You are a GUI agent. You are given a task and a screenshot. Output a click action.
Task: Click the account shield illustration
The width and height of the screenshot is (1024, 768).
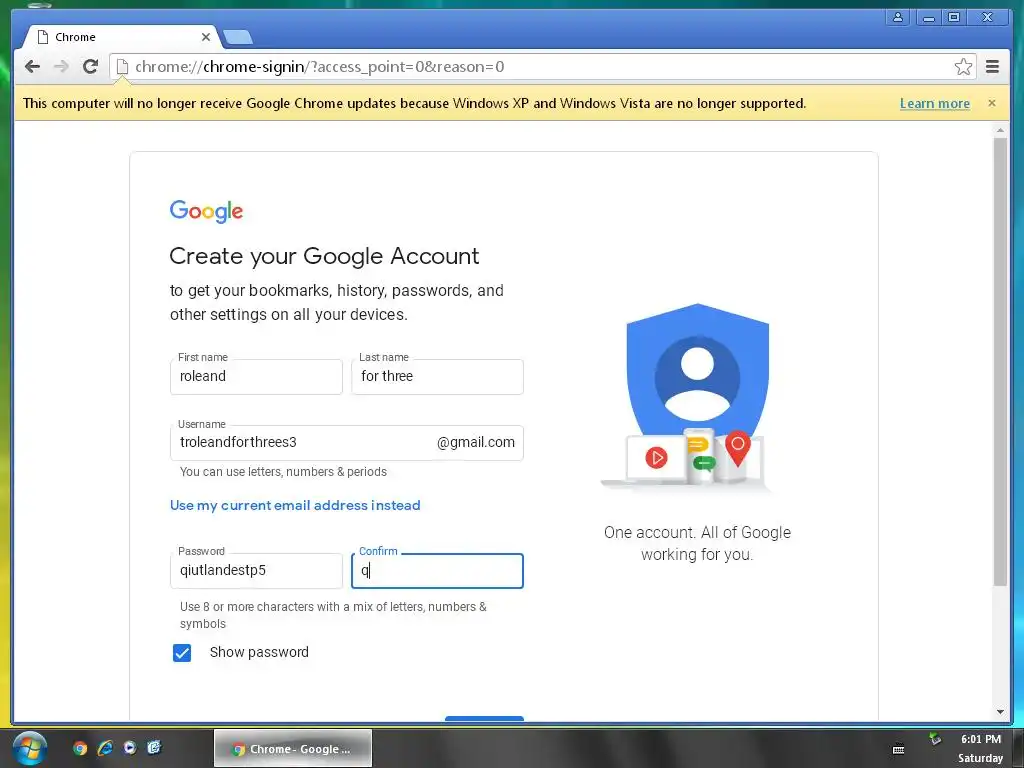(697, 397)
